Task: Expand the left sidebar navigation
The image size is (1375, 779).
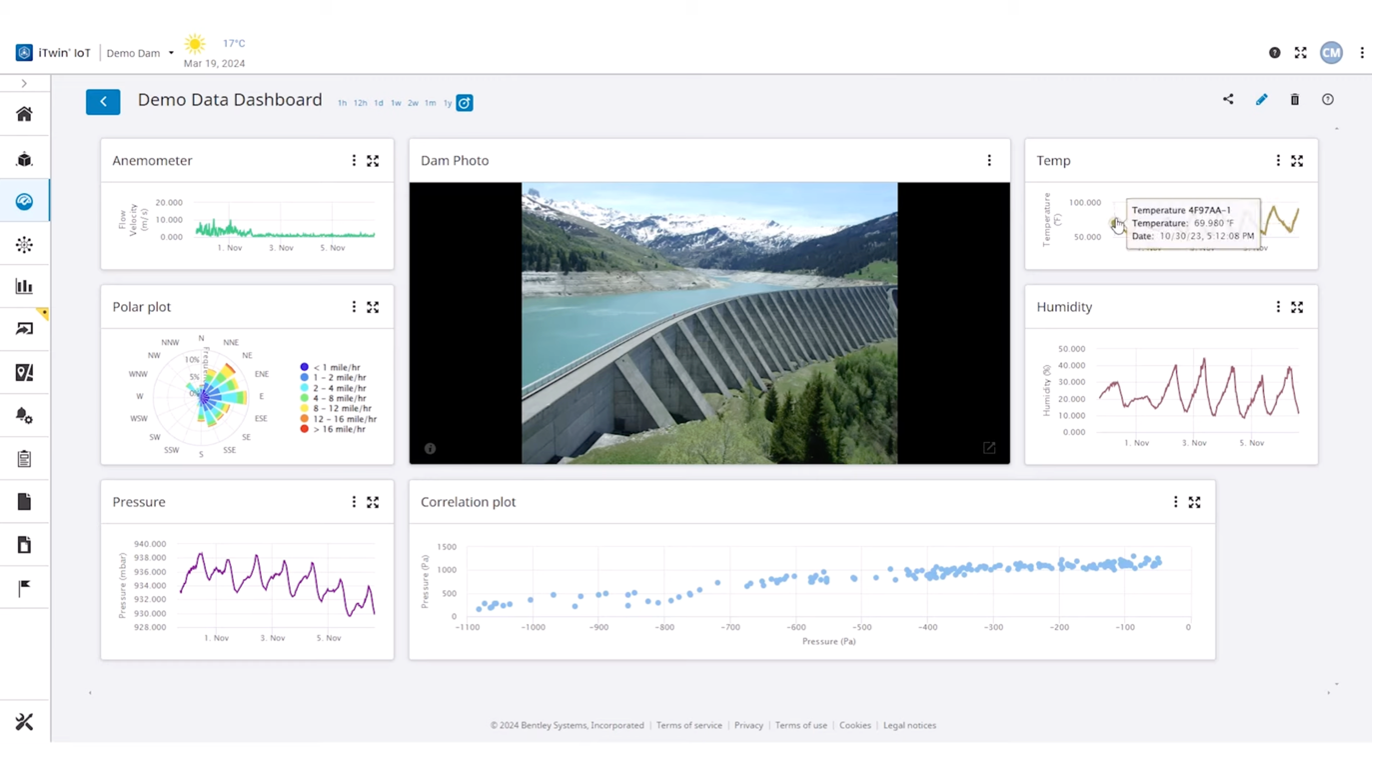Action: [24, 84]
